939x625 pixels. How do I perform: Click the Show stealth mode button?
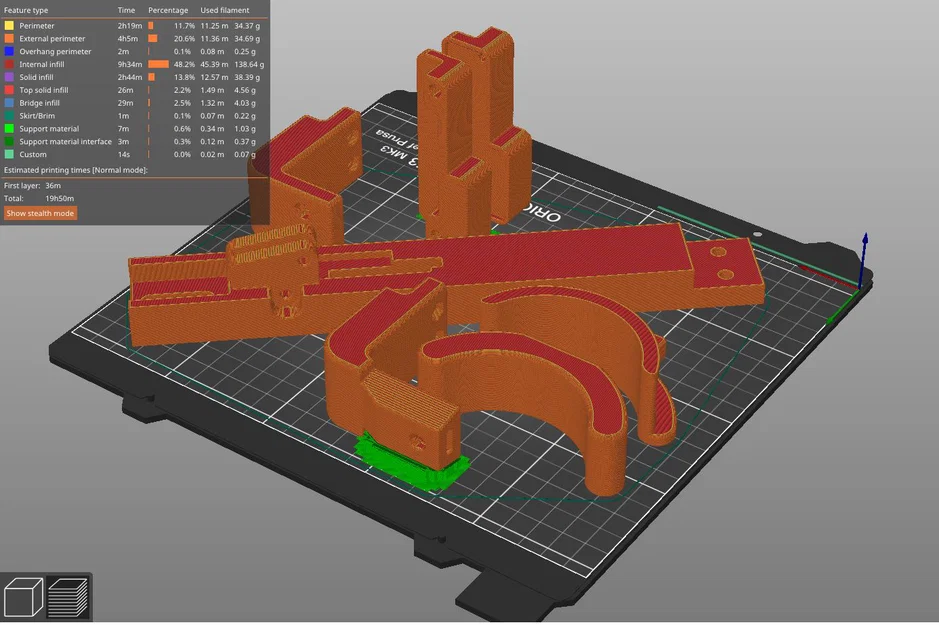click(x=39, y=213)
